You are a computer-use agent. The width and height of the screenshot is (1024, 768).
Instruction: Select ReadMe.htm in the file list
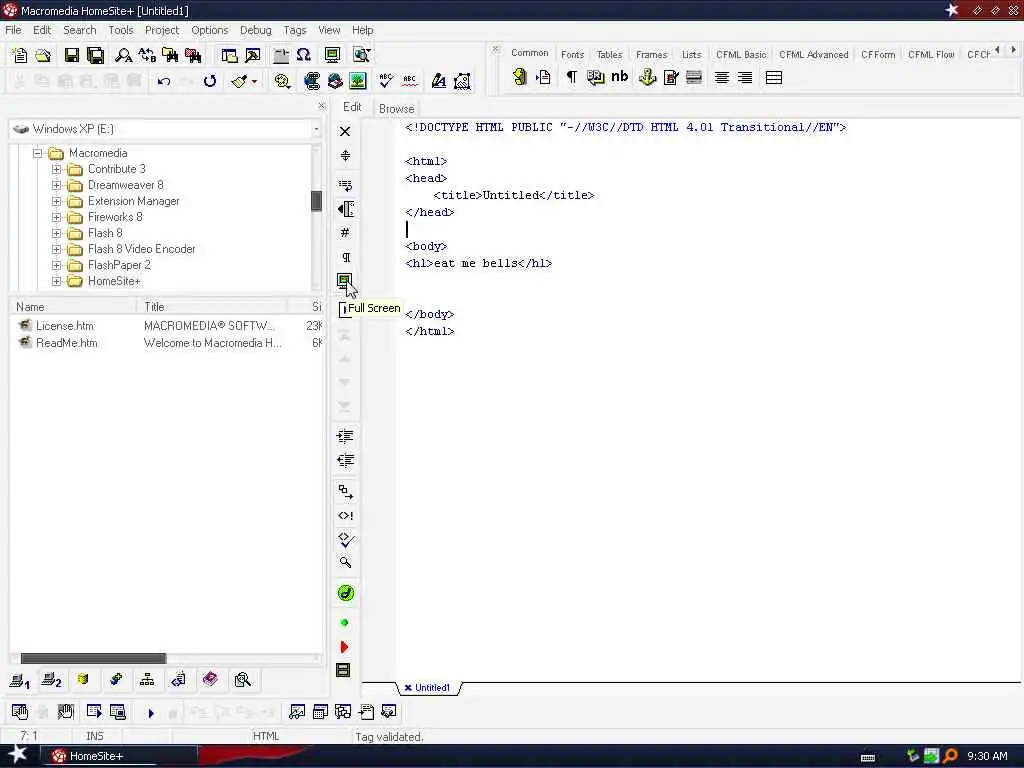click(67, 343)
